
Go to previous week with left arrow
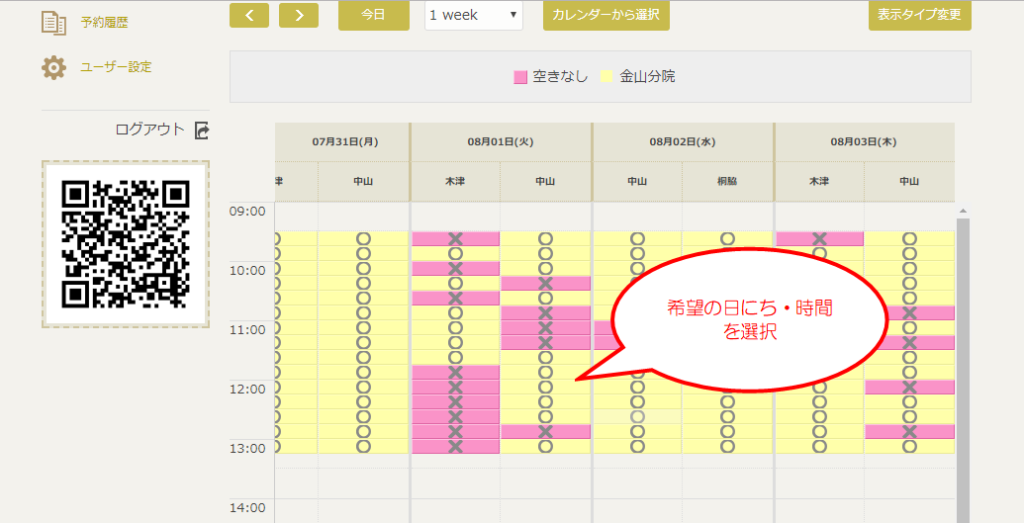click(x=249, y=15)
